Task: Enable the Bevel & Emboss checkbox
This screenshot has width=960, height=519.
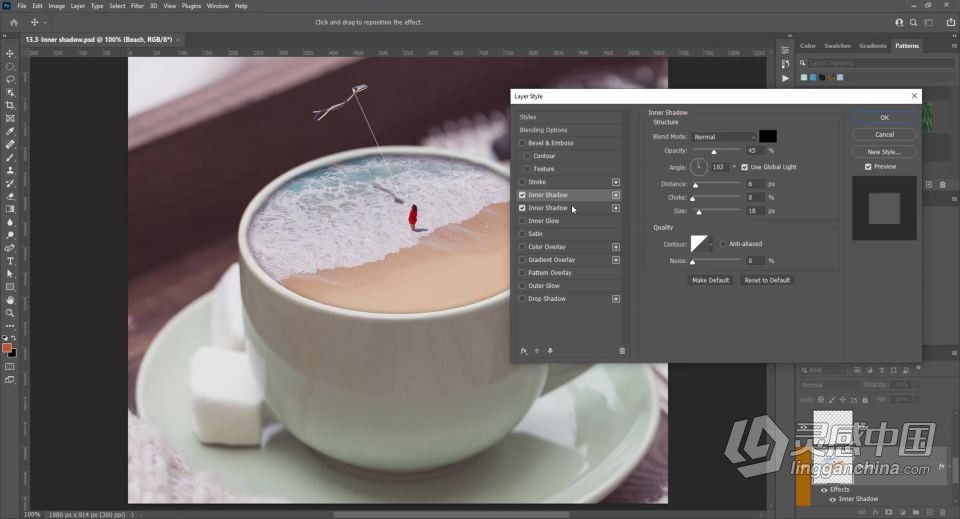Action: pyautogui.click(x=522, y=143)
